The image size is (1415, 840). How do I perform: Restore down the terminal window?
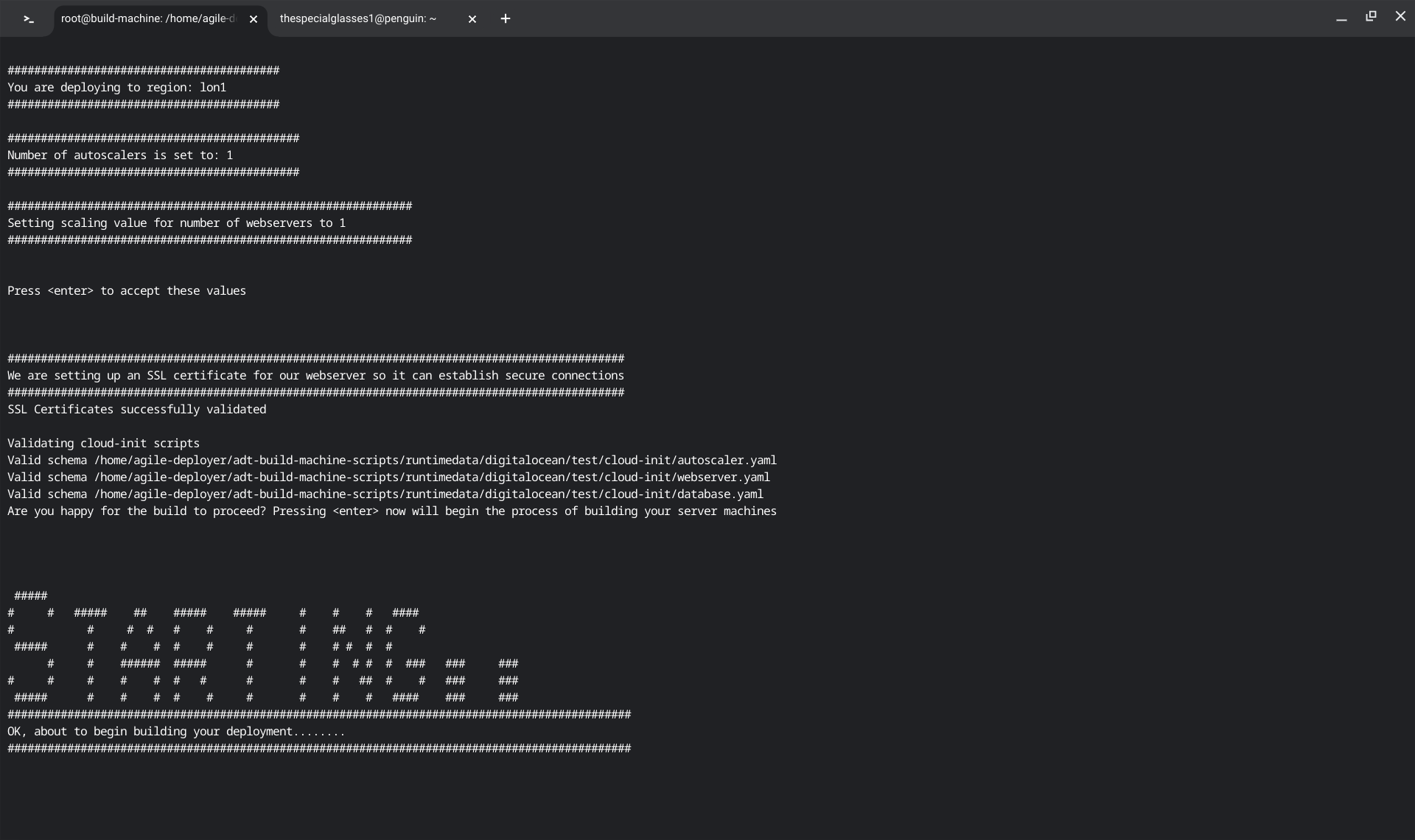click(1371, 16)
